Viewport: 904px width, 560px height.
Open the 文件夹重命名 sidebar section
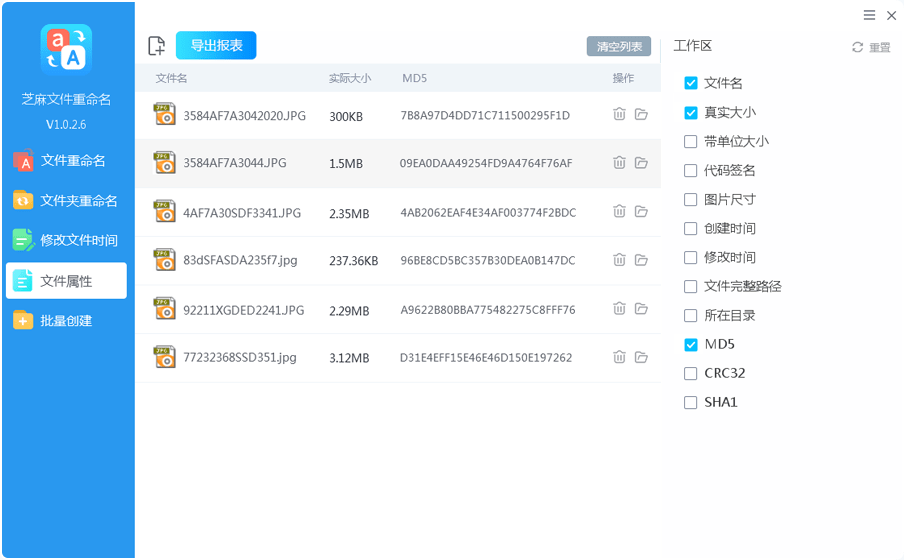tap(66, 201)
